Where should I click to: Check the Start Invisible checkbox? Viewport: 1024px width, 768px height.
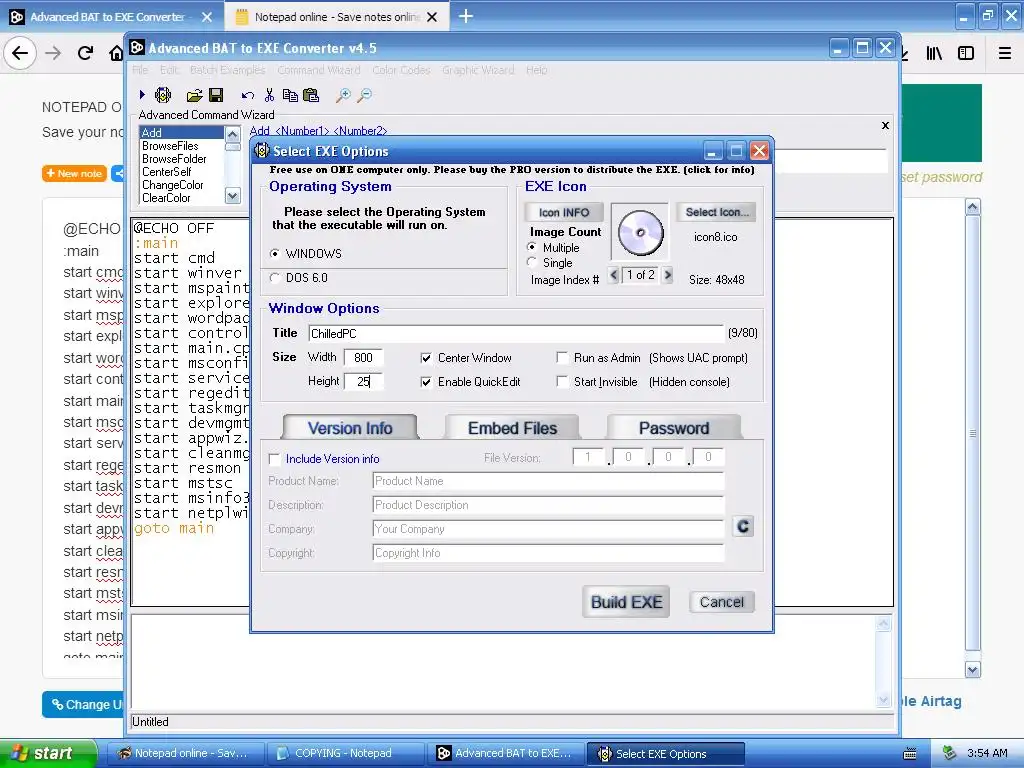562,381
